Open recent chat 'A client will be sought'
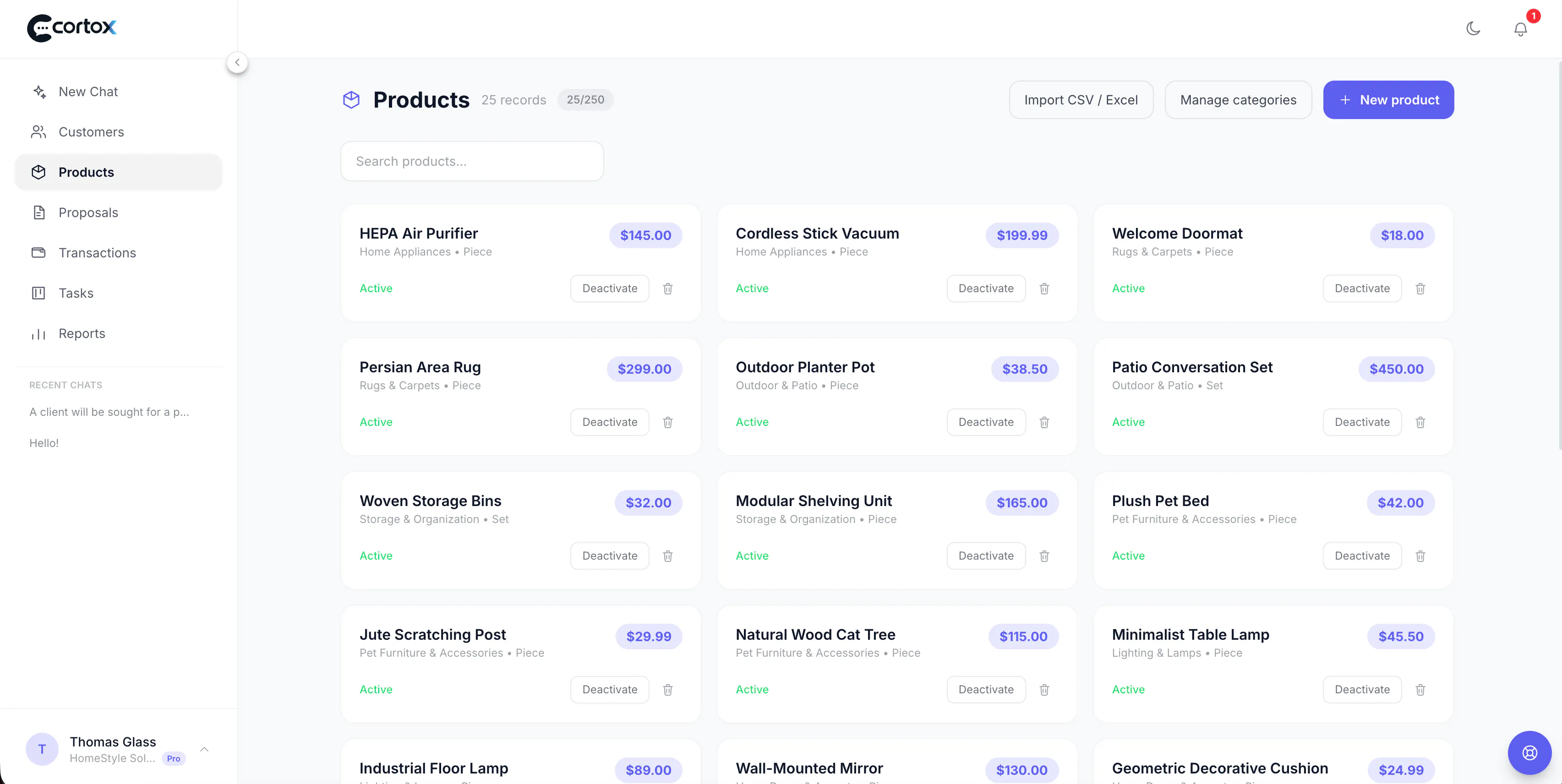 tap(109, 412)
